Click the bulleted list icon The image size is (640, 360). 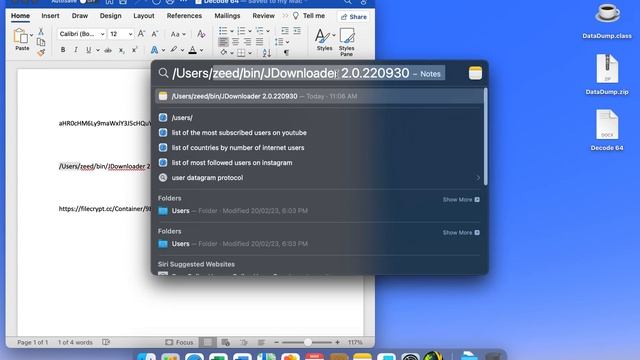[223, 31]
